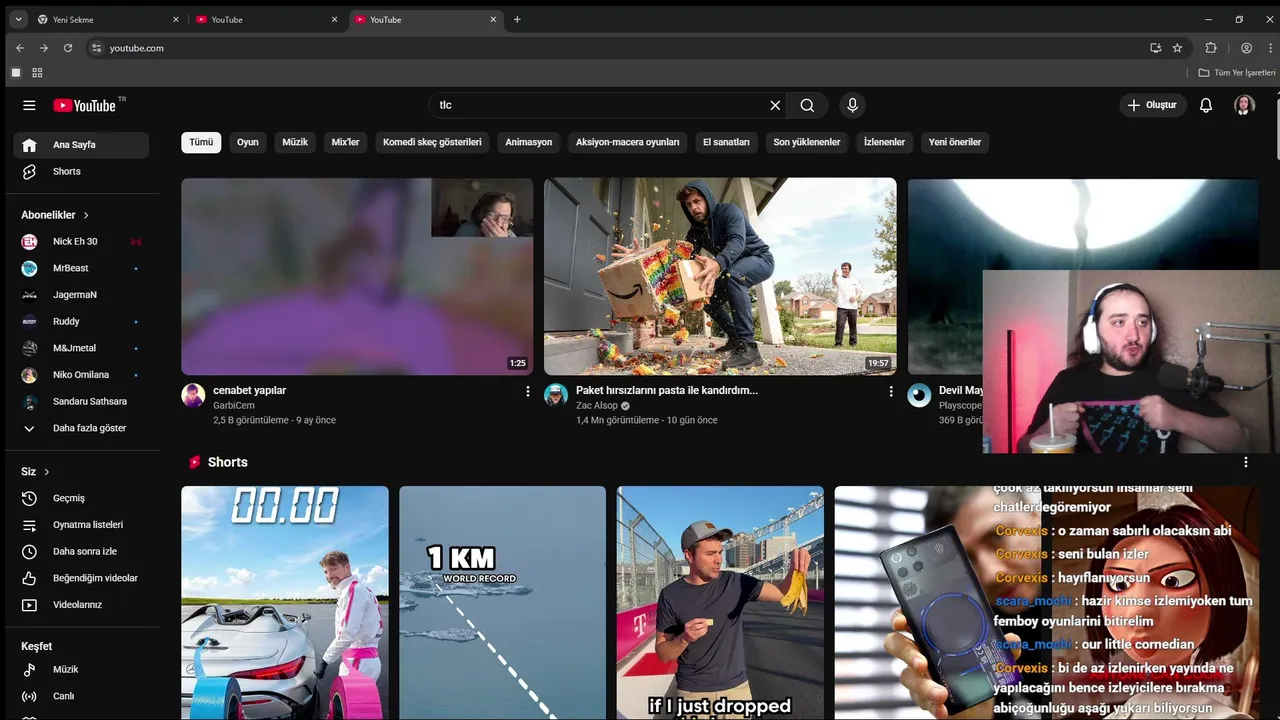This screenshot has width=1280, height=720.
Task: Open the tab search dropdown arrow
Action: 18,19
